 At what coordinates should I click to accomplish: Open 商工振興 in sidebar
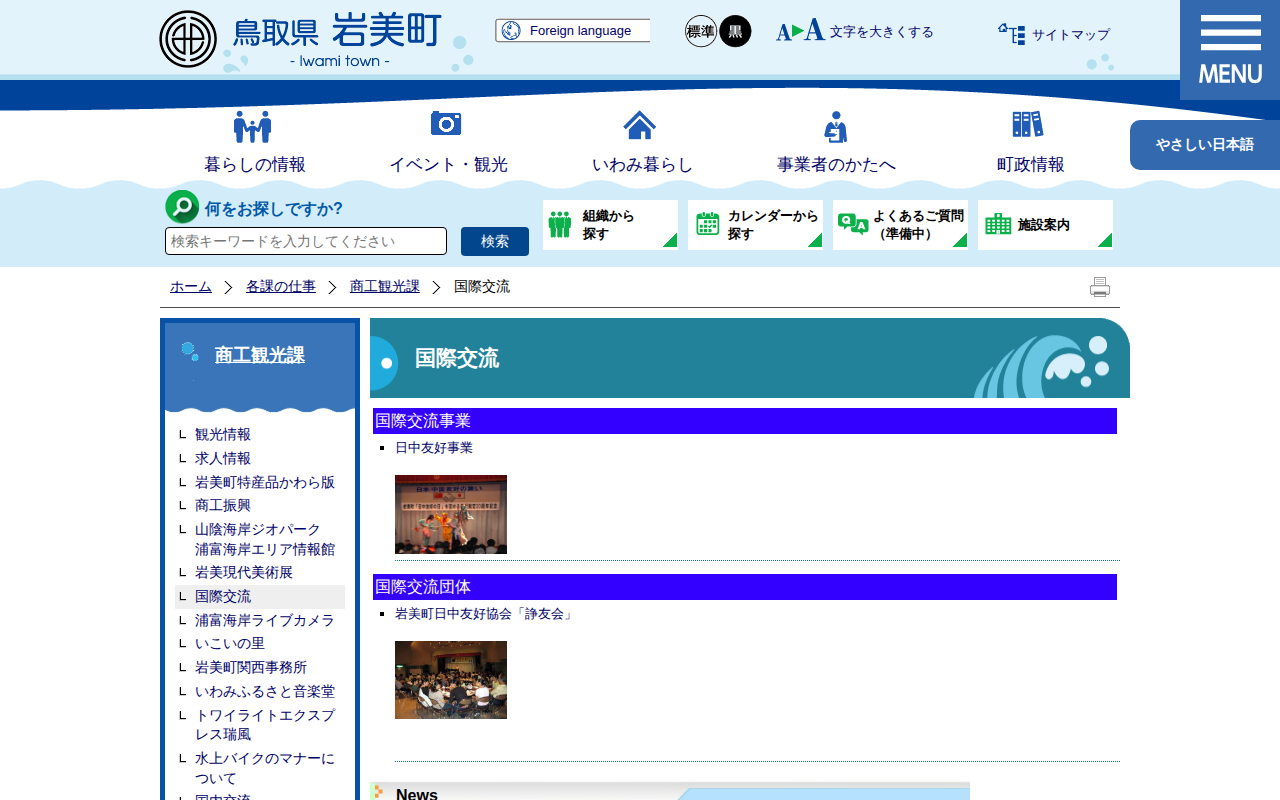click(223, 506)
